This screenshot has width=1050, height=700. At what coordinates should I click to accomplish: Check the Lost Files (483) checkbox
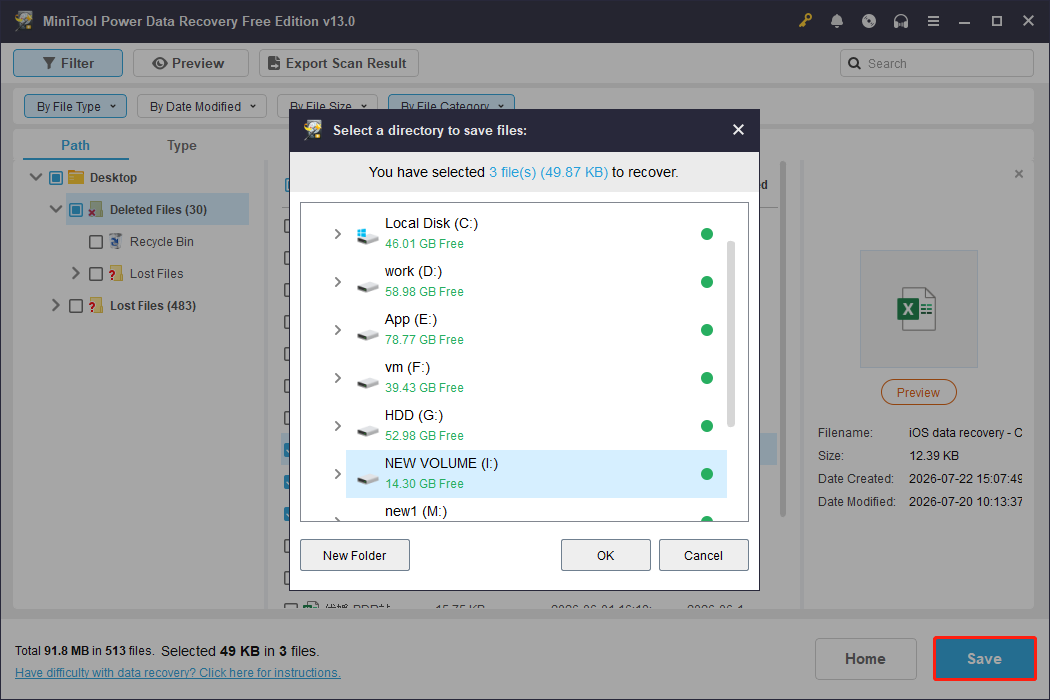click(x=76, y=306)
